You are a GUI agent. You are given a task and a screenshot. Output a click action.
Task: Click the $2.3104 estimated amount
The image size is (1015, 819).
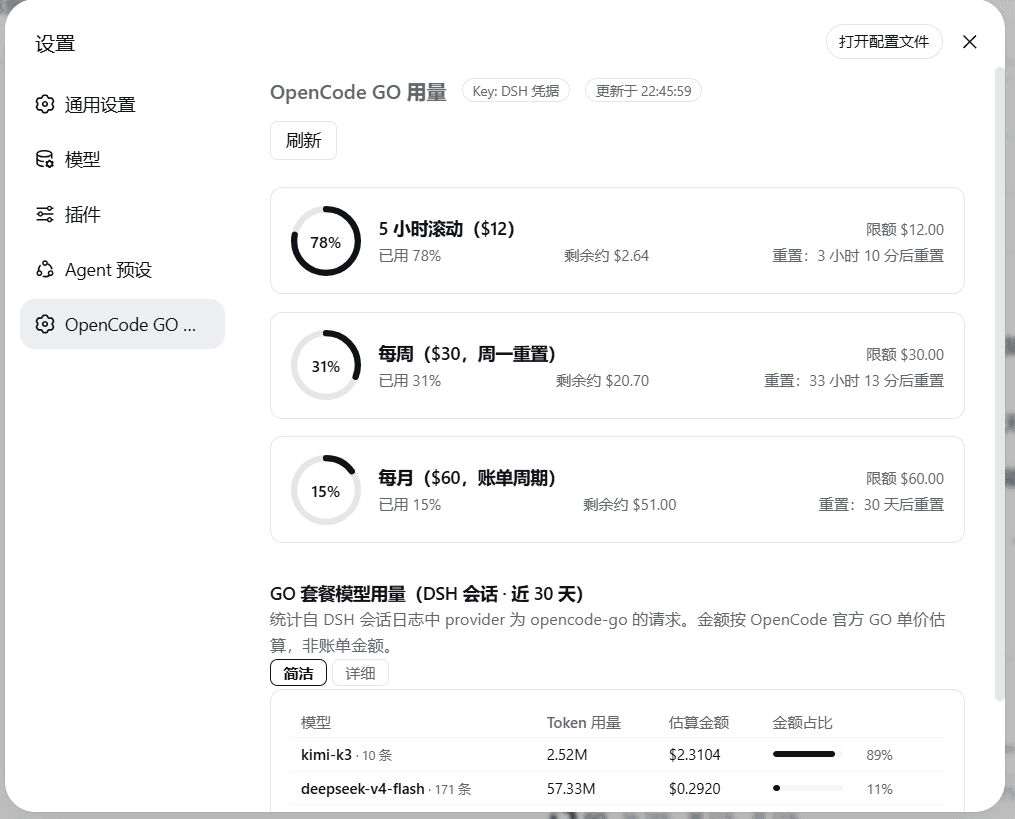[x=695, y=755]
